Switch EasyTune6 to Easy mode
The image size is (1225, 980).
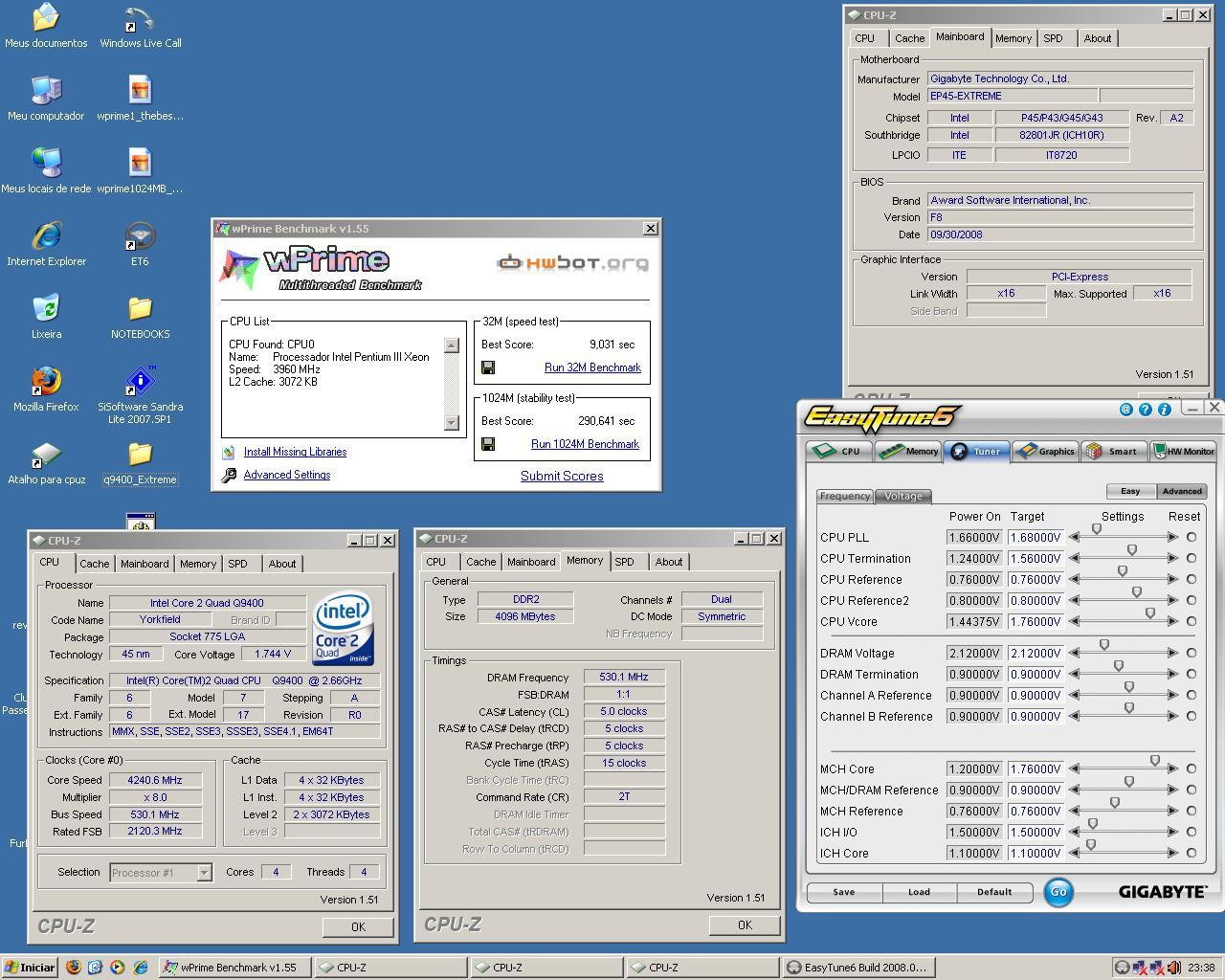[1130, 491]
